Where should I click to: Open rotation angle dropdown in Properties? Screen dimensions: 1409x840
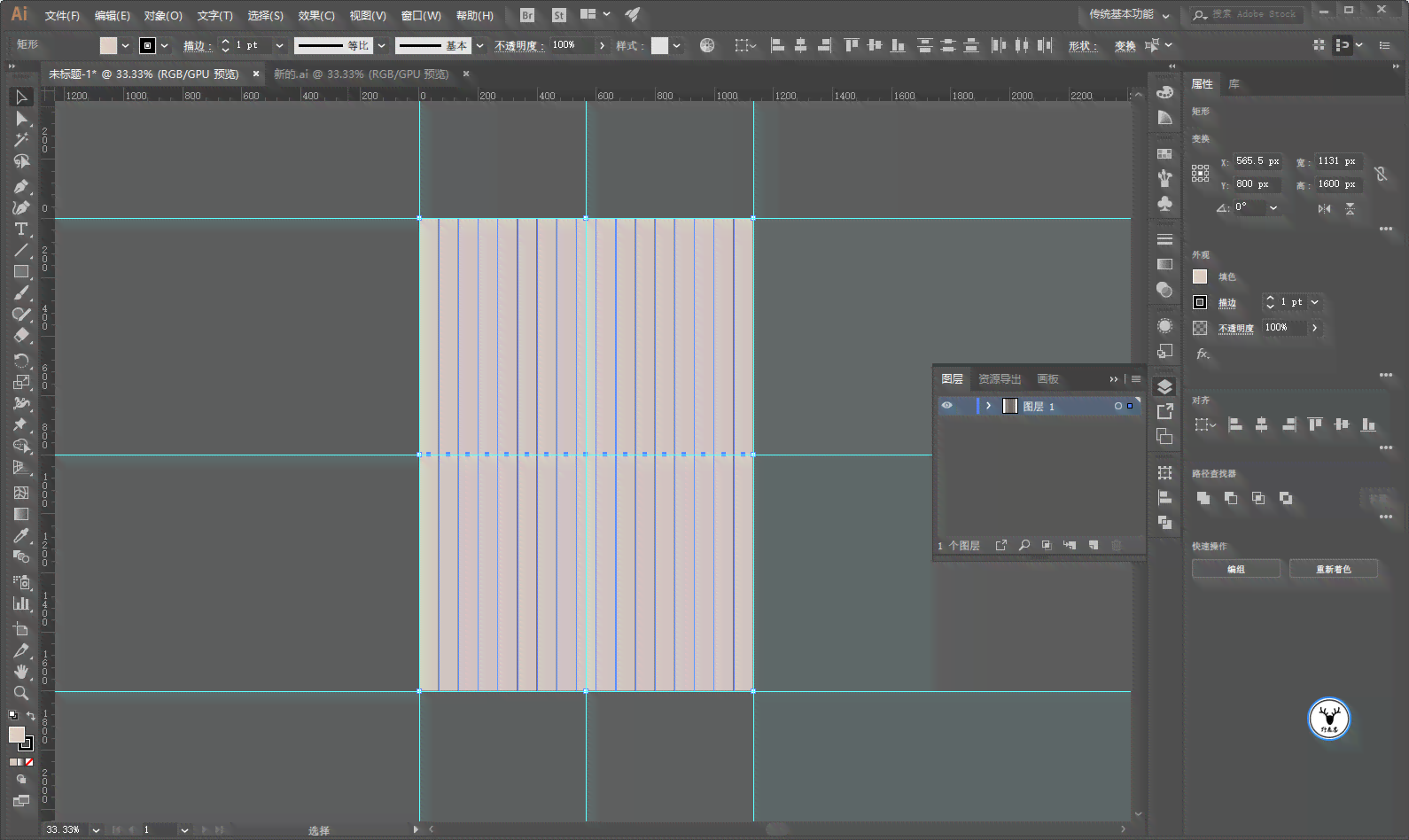(1273, 208)
